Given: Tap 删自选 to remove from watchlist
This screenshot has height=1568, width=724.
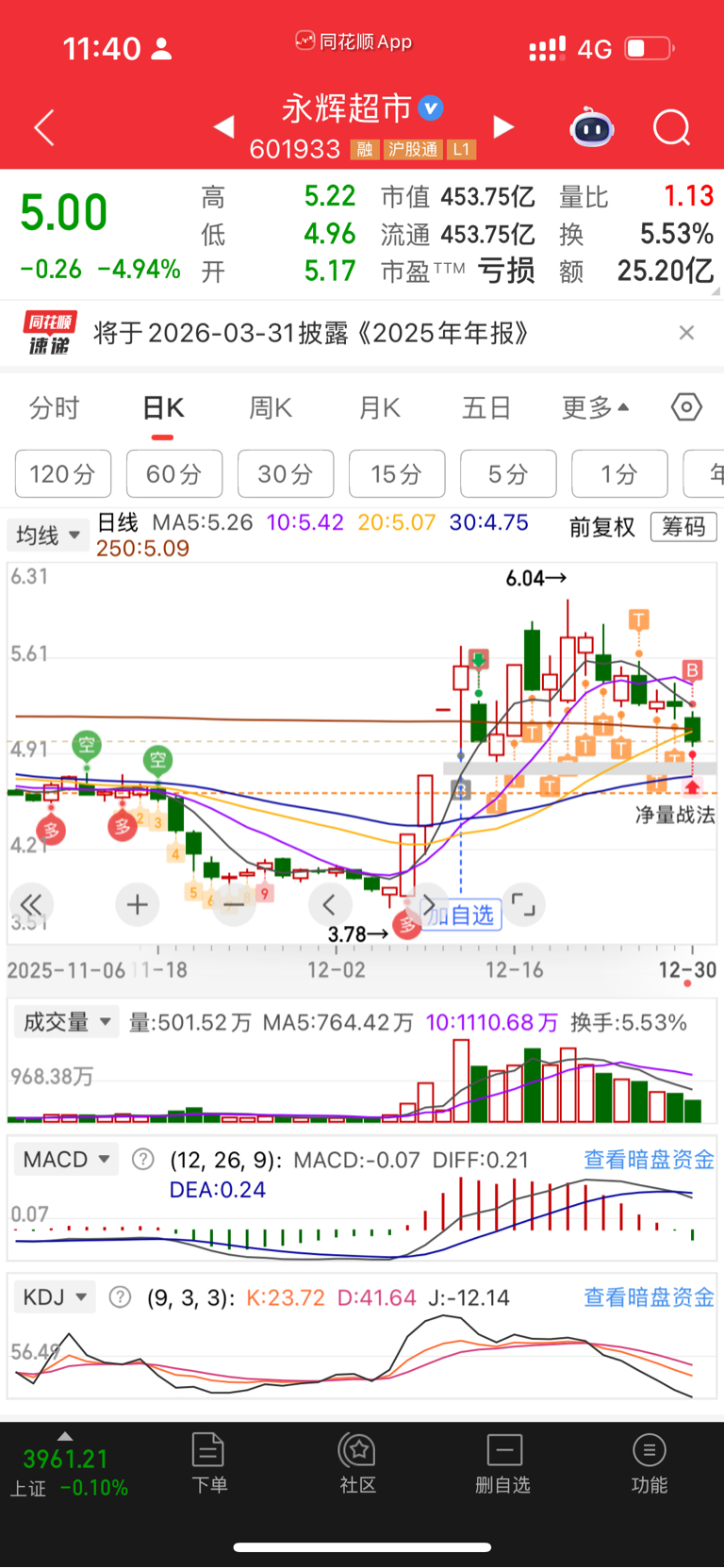Looking at the screenshot, I should click(x=503, y=1462).
